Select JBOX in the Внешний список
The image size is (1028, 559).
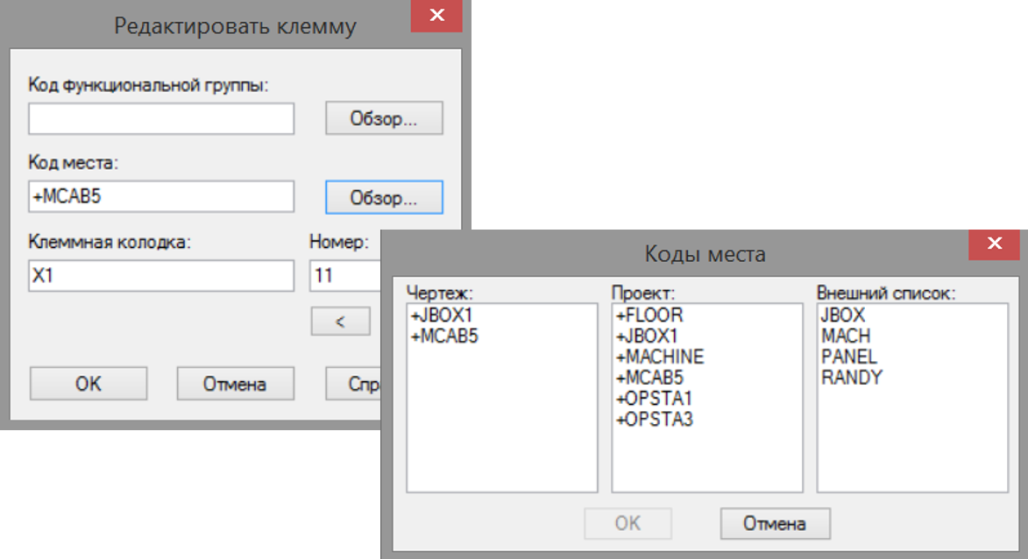(x=843, y=315)
